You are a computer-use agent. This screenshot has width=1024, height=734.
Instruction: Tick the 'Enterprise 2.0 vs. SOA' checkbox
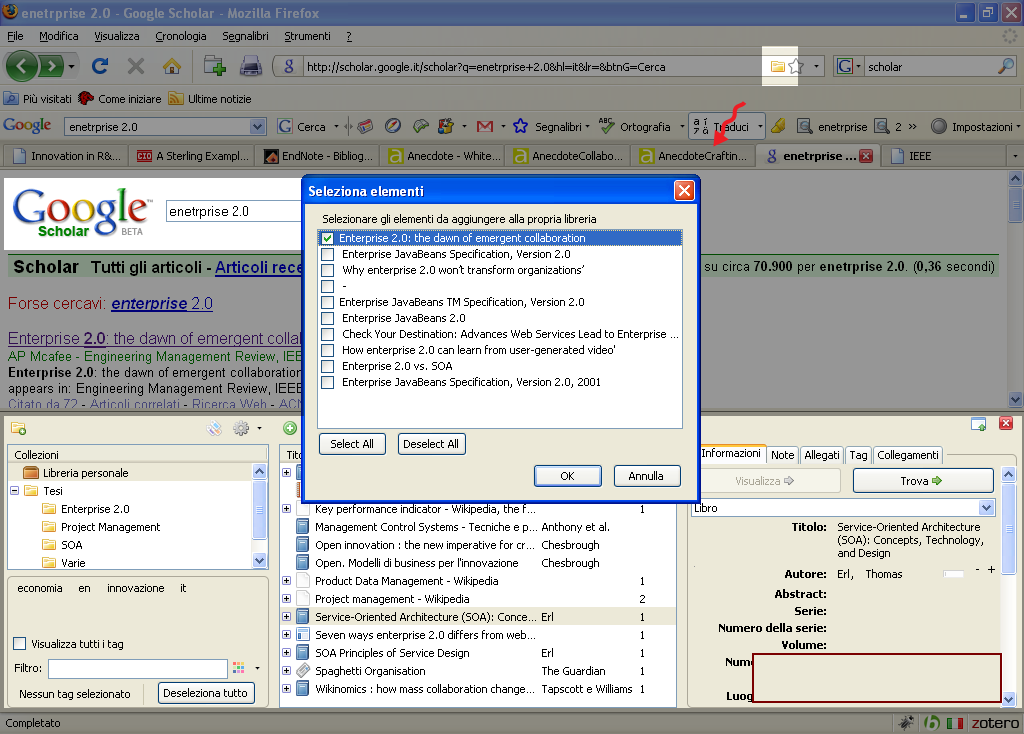(x=327, y=366)
